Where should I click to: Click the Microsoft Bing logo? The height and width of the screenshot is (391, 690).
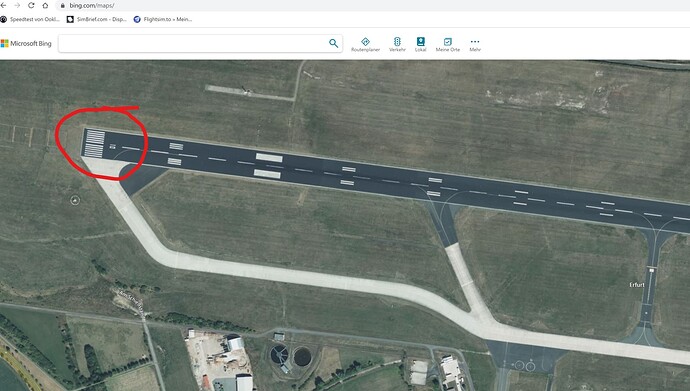[26, 44]
